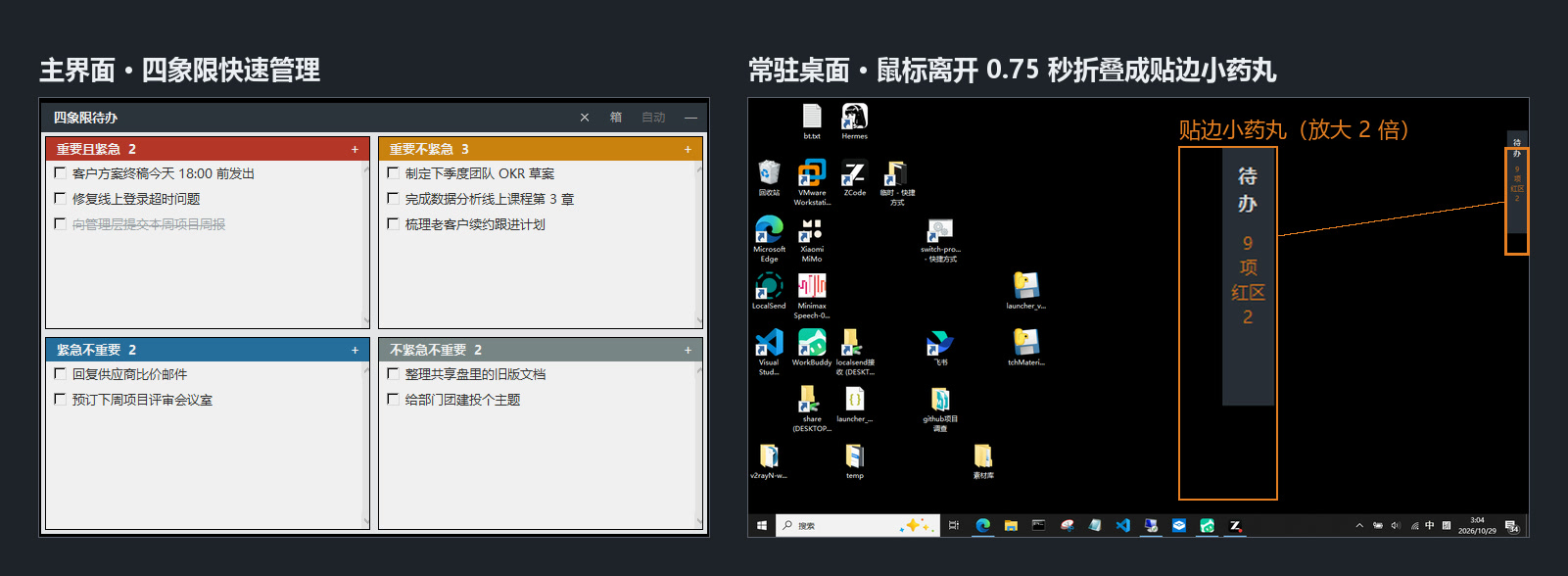The height and width of the screenshot is (576, 1568).
Task: Open the Windows Start menu
Action: click(x=762, y=526)
